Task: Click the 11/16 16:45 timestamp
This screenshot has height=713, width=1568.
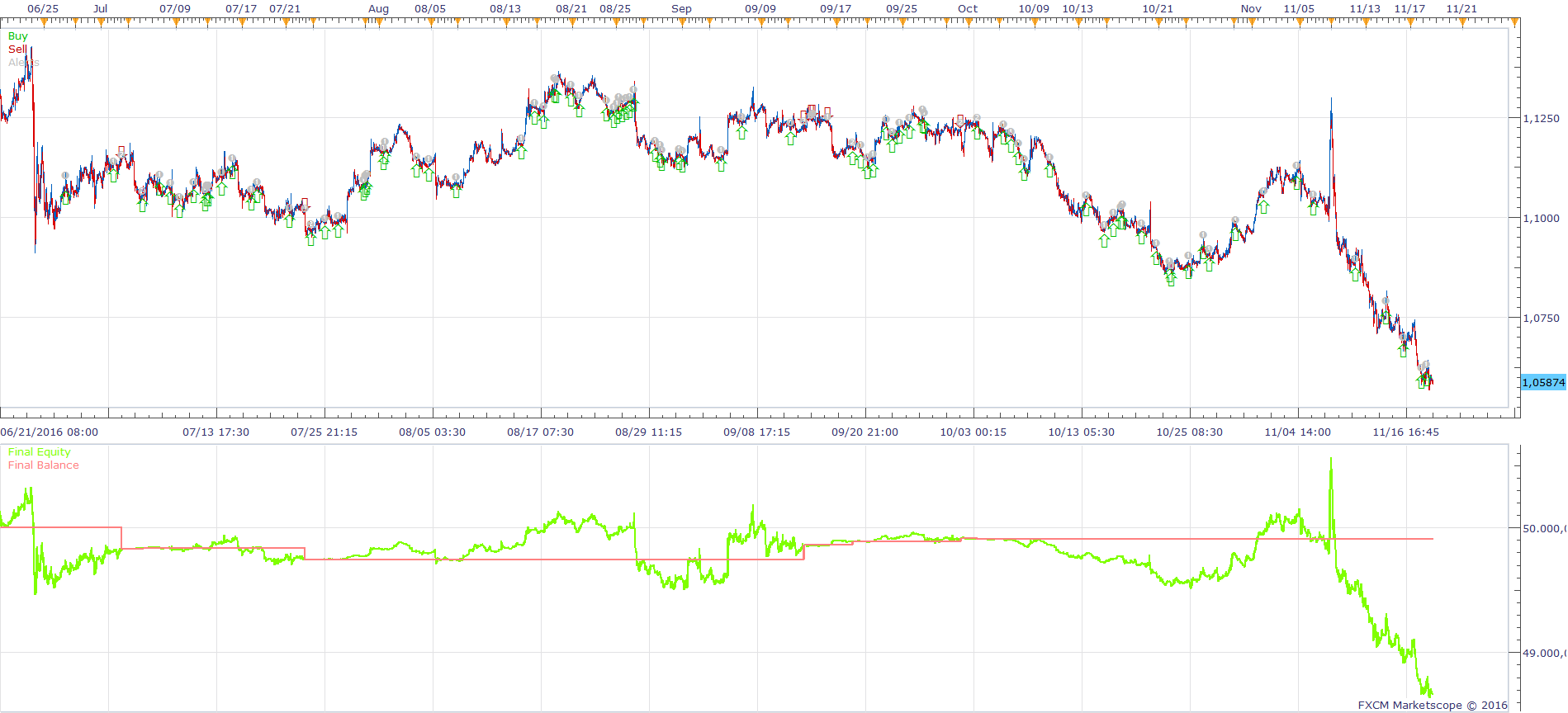Action: [1406, 432]
